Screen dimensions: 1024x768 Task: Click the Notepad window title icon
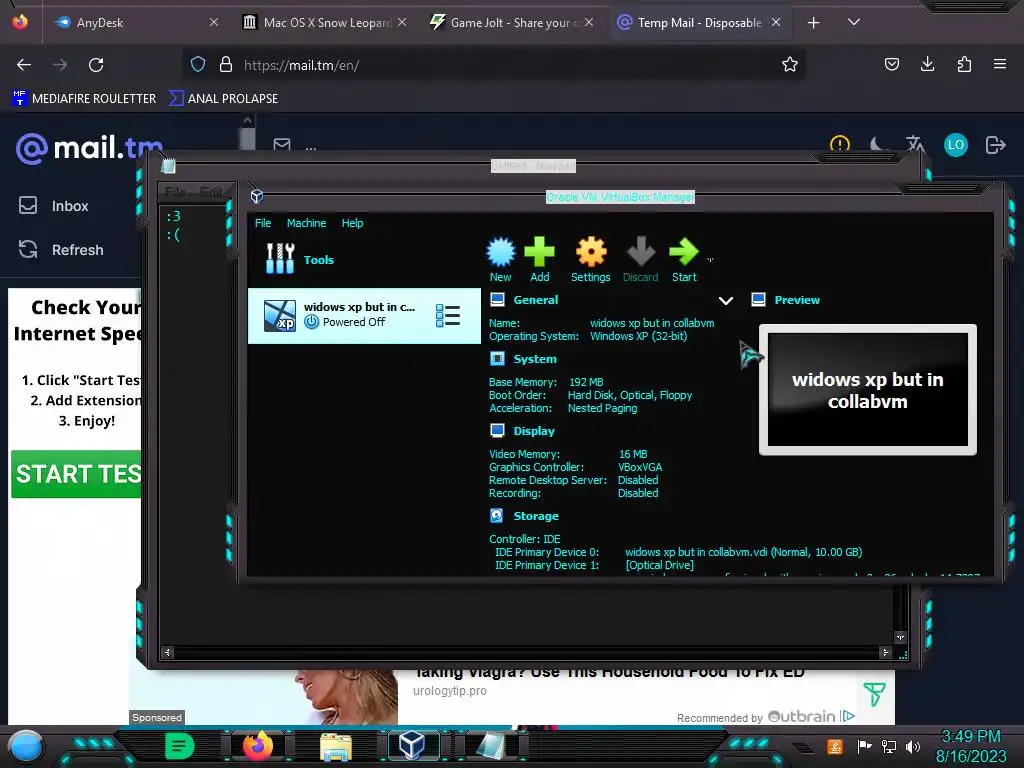[x=168, y=166]
